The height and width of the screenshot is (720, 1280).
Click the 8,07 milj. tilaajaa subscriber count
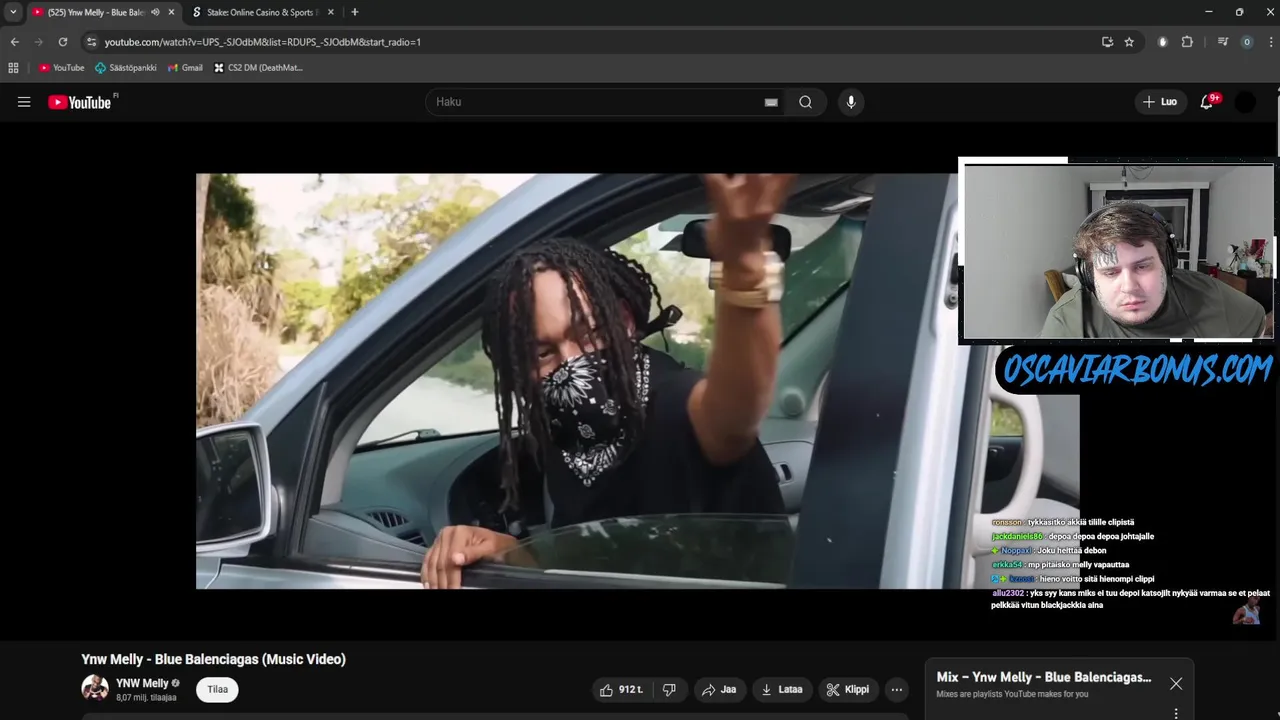coord(146,697)
